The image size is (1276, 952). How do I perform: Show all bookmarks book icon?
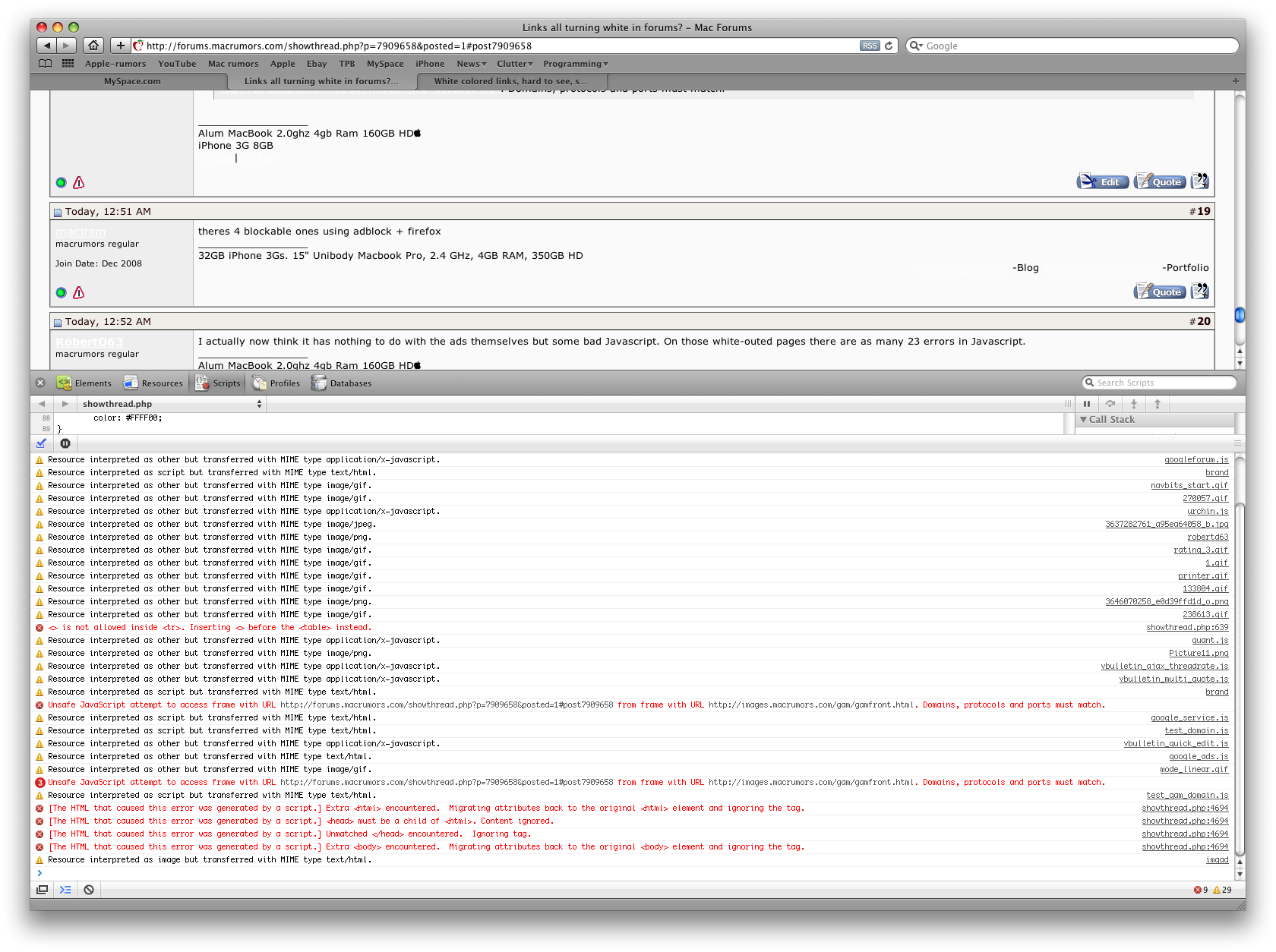click(46, 64)
